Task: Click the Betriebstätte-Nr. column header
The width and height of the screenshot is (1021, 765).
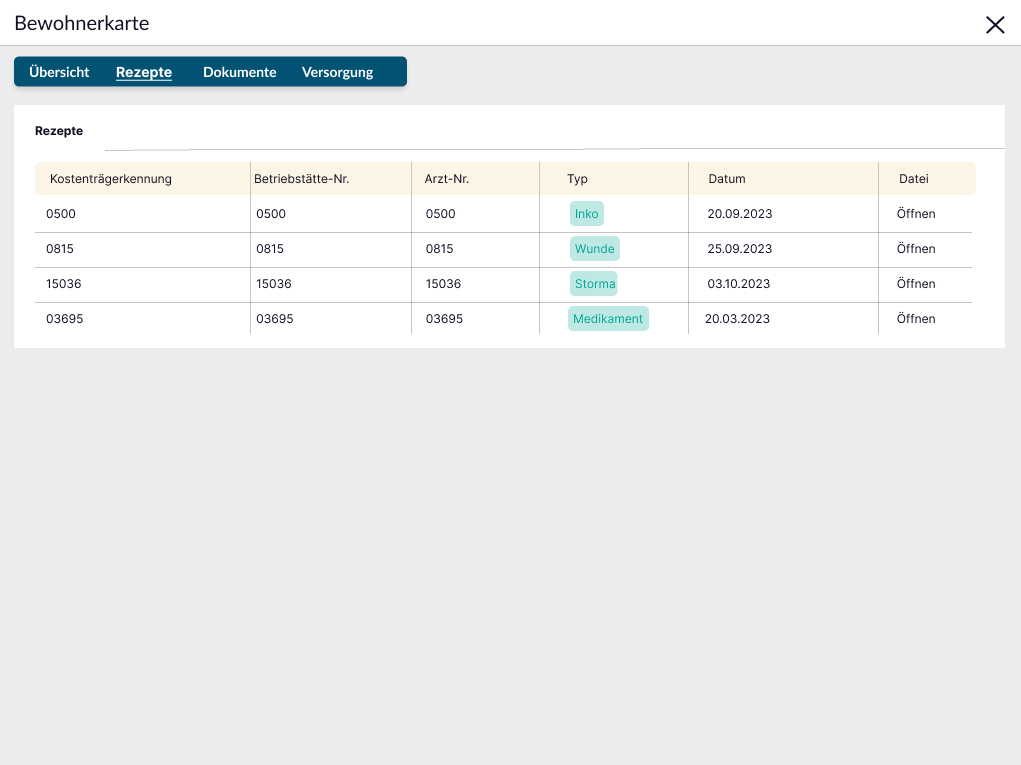Action: (301, 179)
